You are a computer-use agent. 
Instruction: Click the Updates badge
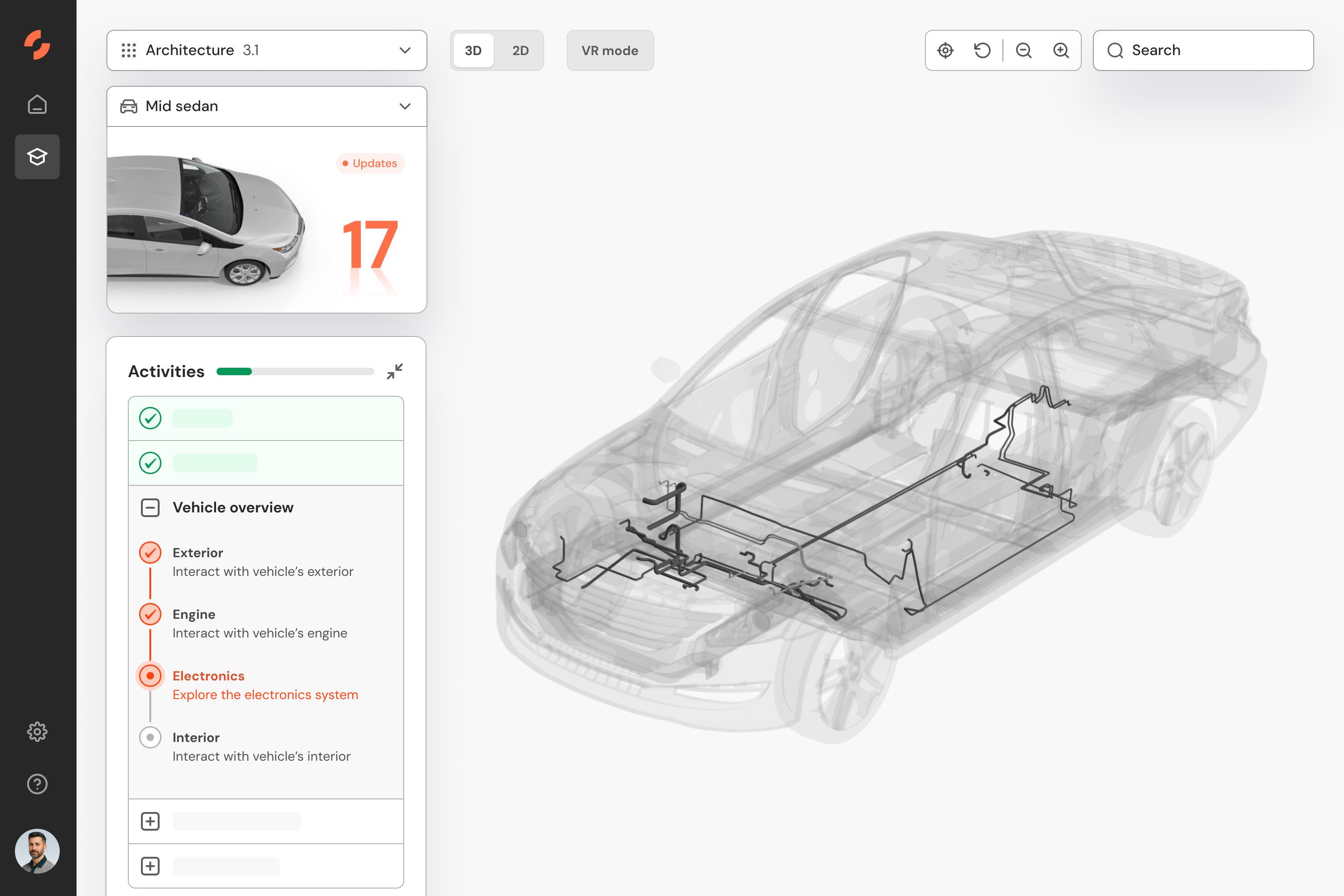tap(370, 163)
